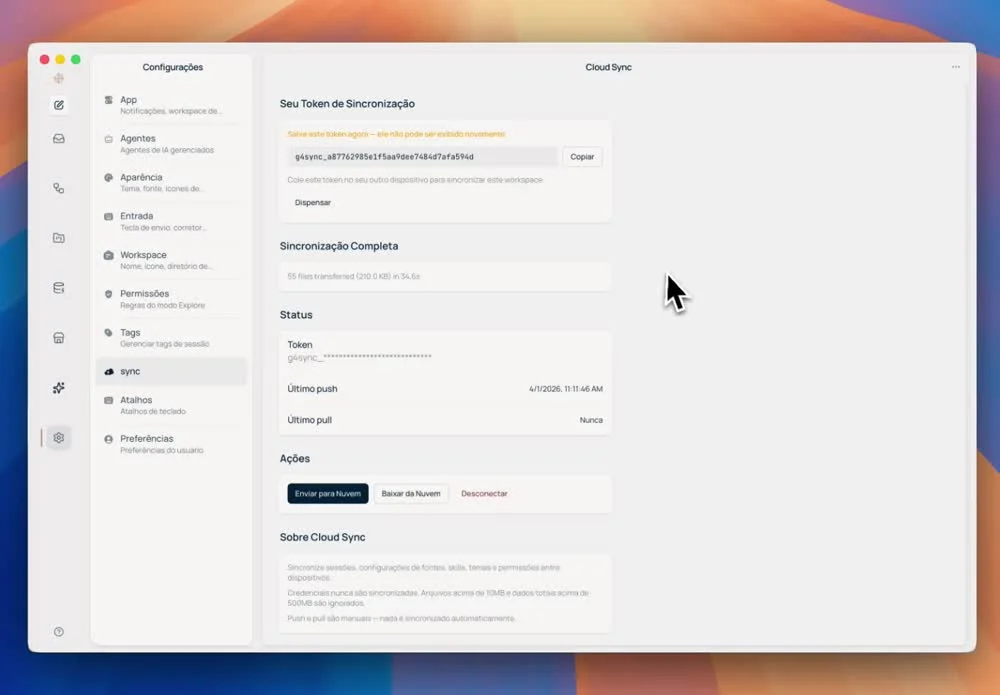Click the 'Credenciais nunca são sincronizadas' note

coord(438,598)
